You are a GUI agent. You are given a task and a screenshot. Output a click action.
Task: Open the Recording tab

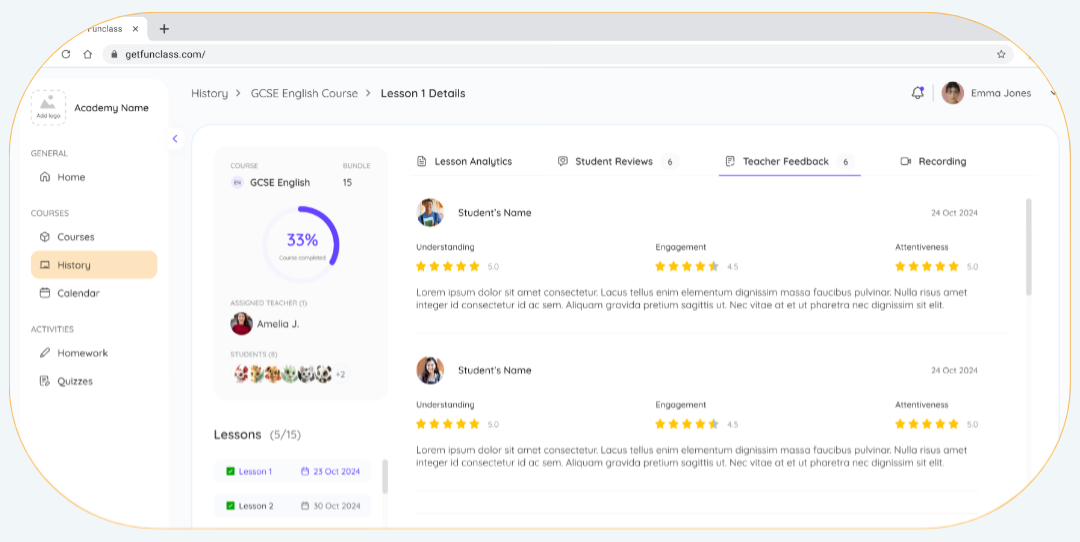coord(933,161)
